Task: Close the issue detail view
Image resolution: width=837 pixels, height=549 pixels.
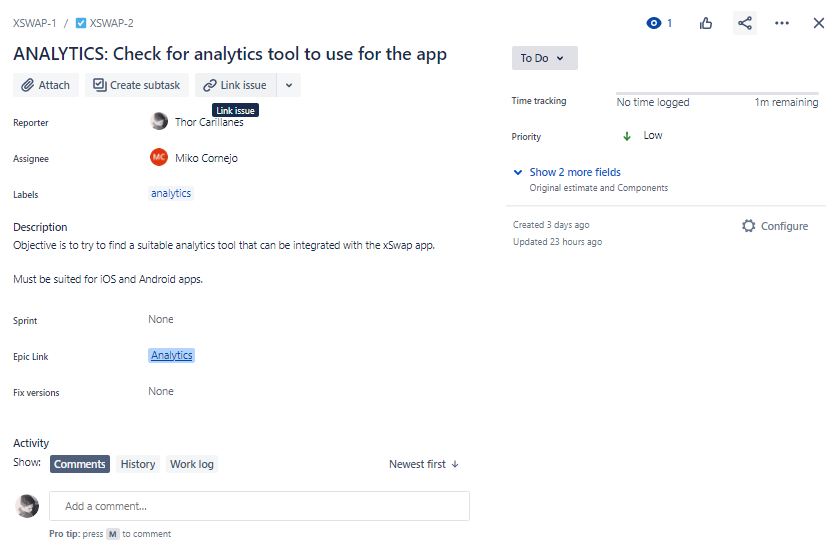Action: [x=818, y=23]
